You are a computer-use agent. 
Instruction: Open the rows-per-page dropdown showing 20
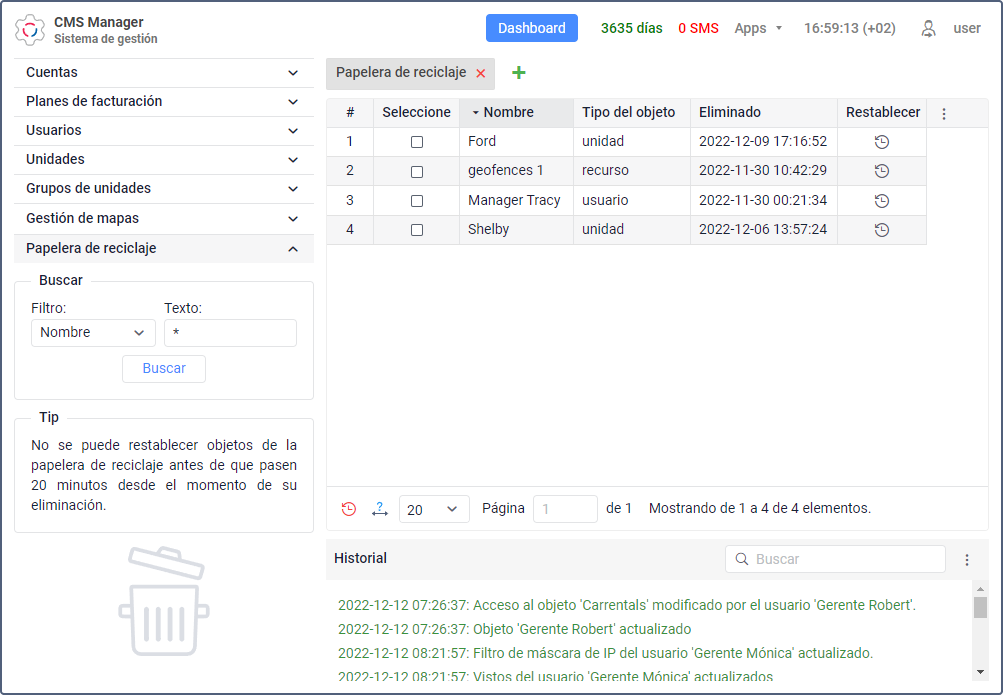pyautogui.click(x=434, y=509)
